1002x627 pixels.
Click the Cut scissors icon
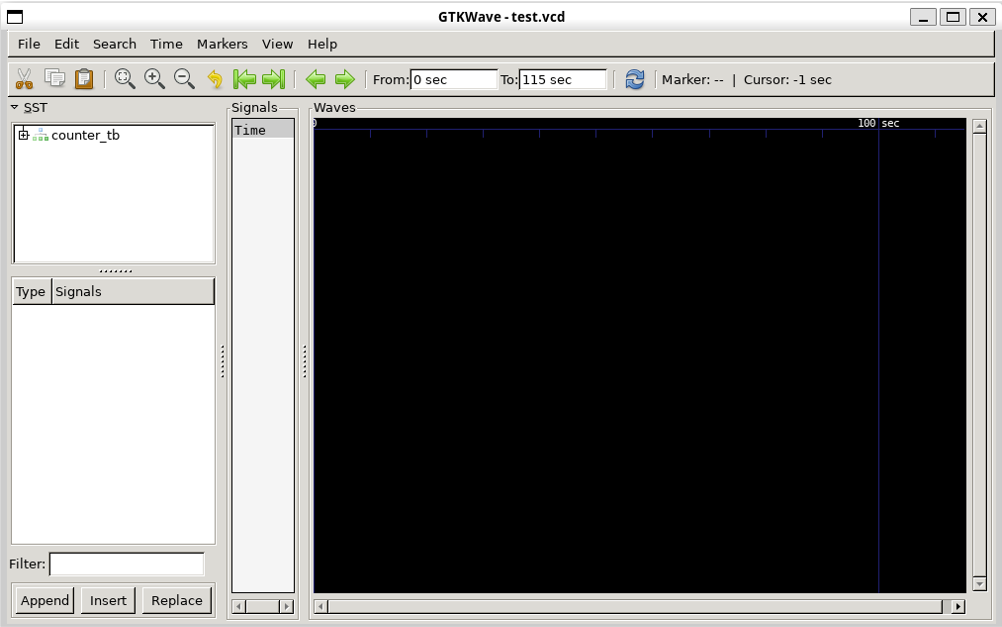(x=24, y=79)
